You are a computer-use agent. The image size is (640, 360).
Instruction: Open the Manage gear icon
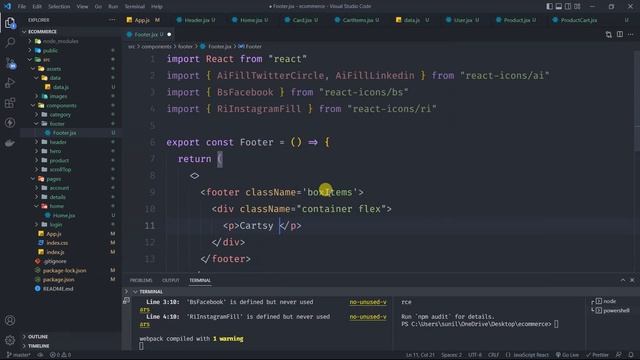(x=10, y=340)
